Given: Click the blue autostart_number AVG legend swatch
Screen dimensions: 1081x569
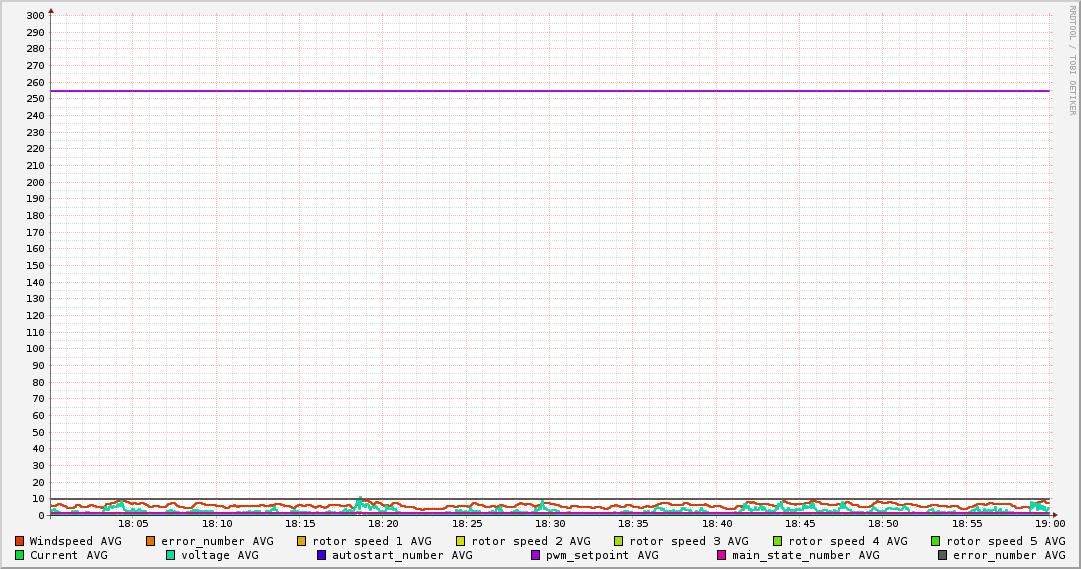Looking at the screenshot, I should tap(321, 555).
